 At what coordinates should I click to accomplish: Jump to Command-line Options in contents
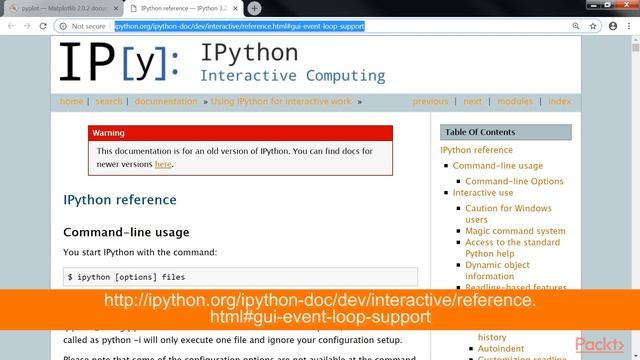pos(514,181)
